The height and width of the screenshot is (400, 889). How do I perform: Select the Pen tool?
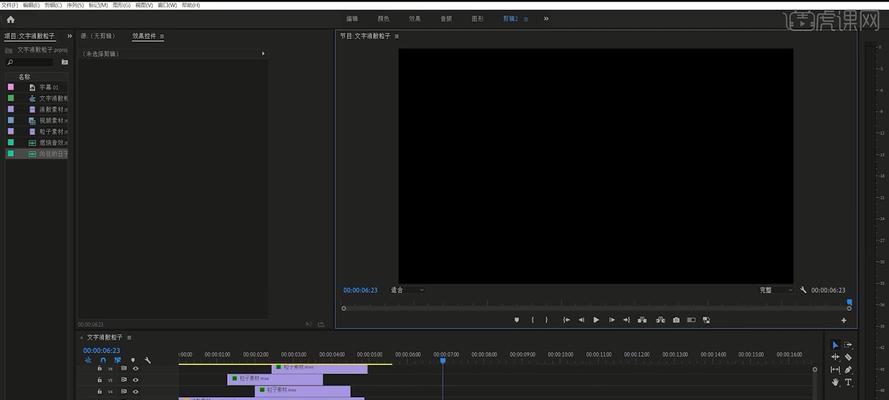[x=848, y=369]
